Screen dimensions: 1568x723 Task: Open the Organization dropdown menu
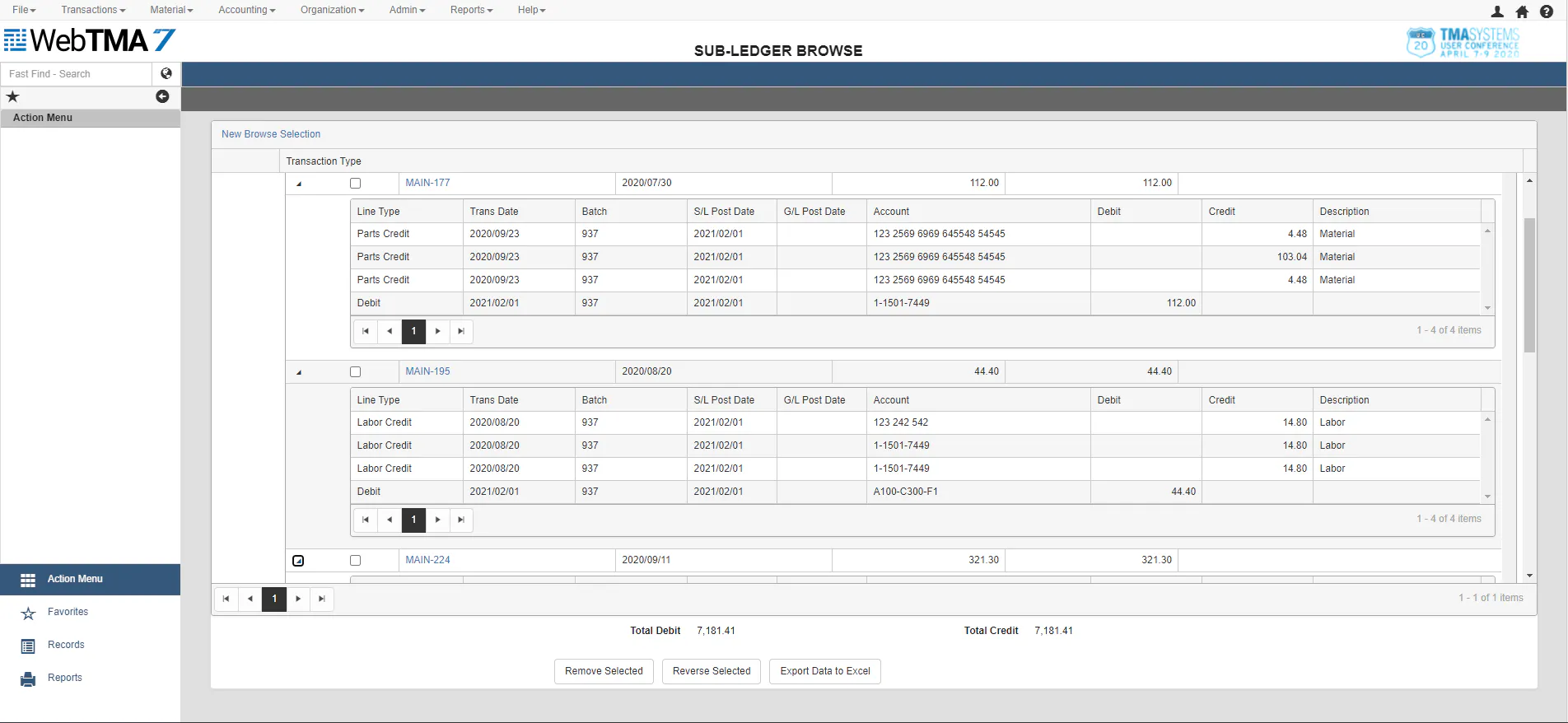click(x=332, y=10)
